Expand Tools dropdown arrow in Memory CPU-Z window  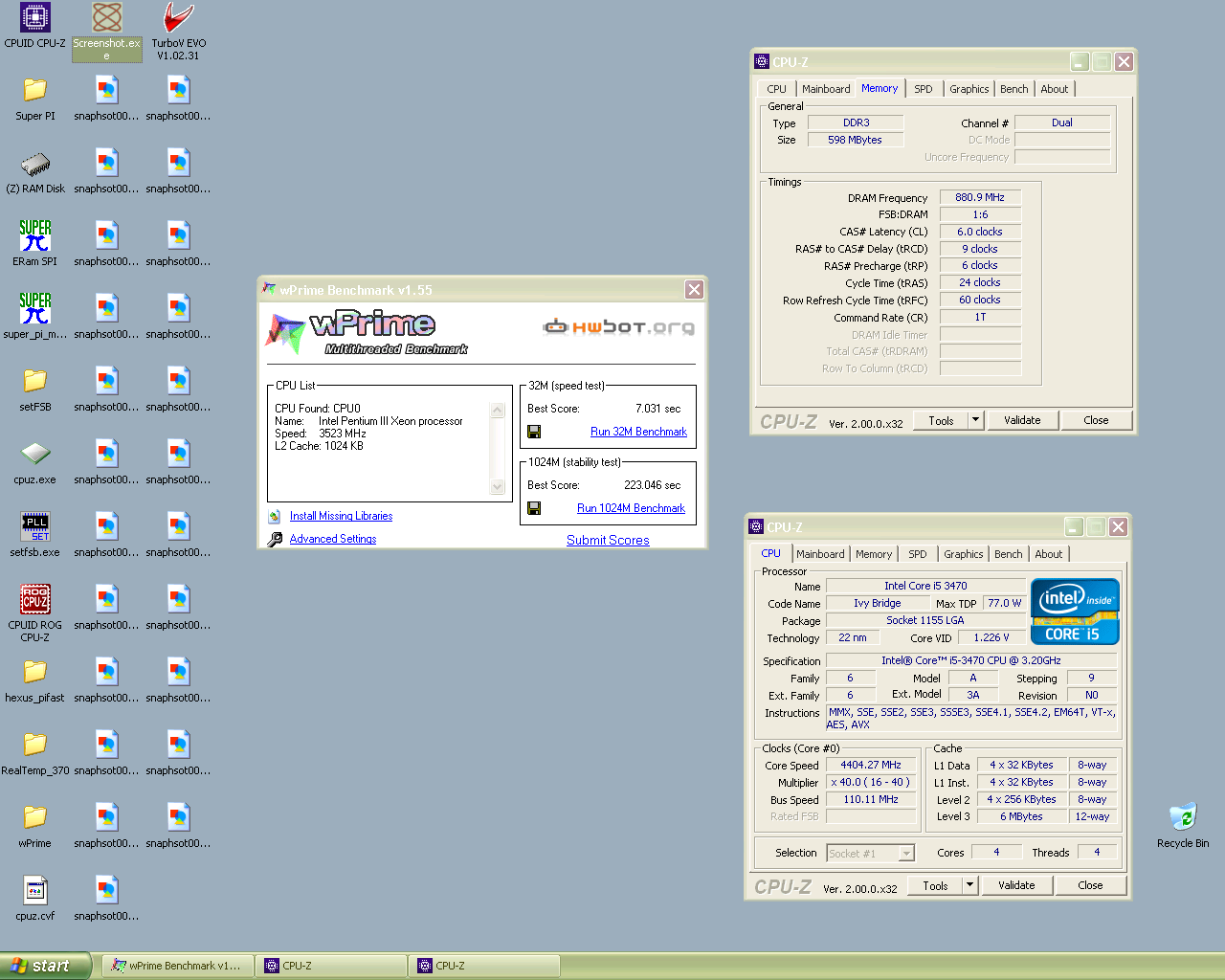coord(975,420)
